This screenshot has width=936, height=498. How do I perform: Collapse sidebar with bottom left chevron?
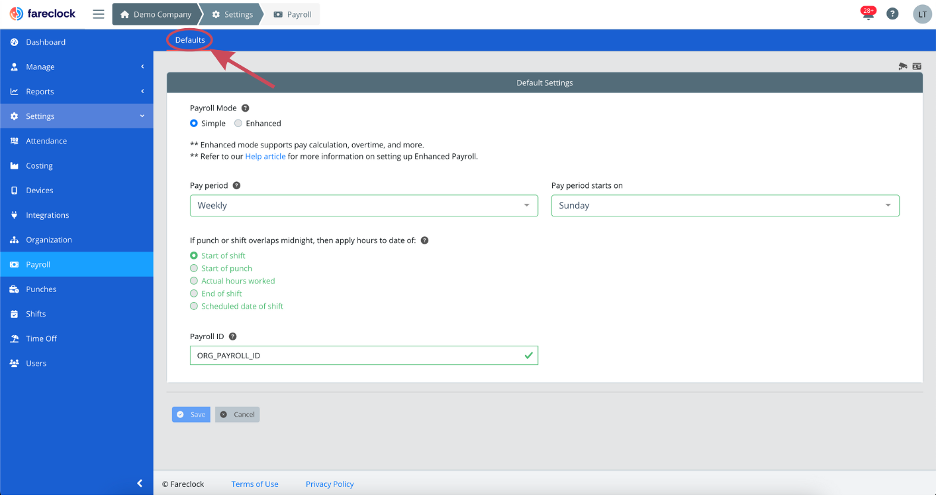tap(140, 484)
